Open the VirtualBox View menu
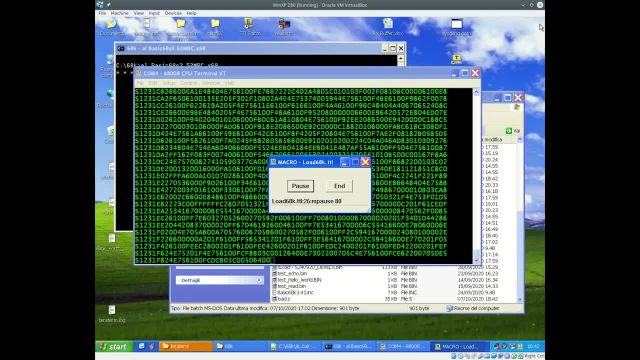 click(x=138, y=13)
